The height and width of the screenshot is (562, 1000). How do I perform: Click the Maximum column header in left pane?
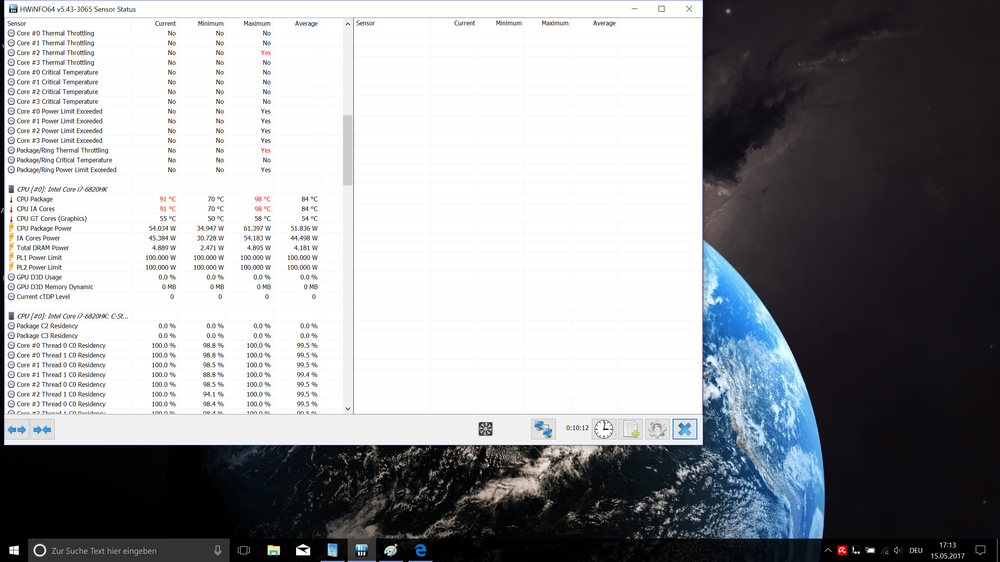click(257, 23)
